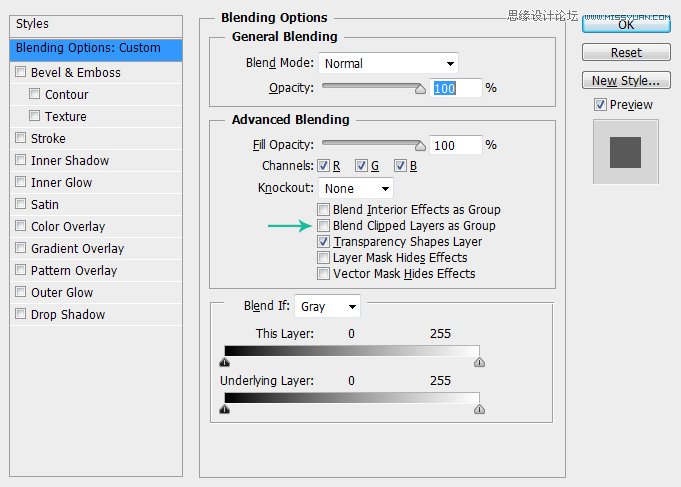
Task: Open the Blend If Gray dropdown
Action: click(x=327, y=307)
